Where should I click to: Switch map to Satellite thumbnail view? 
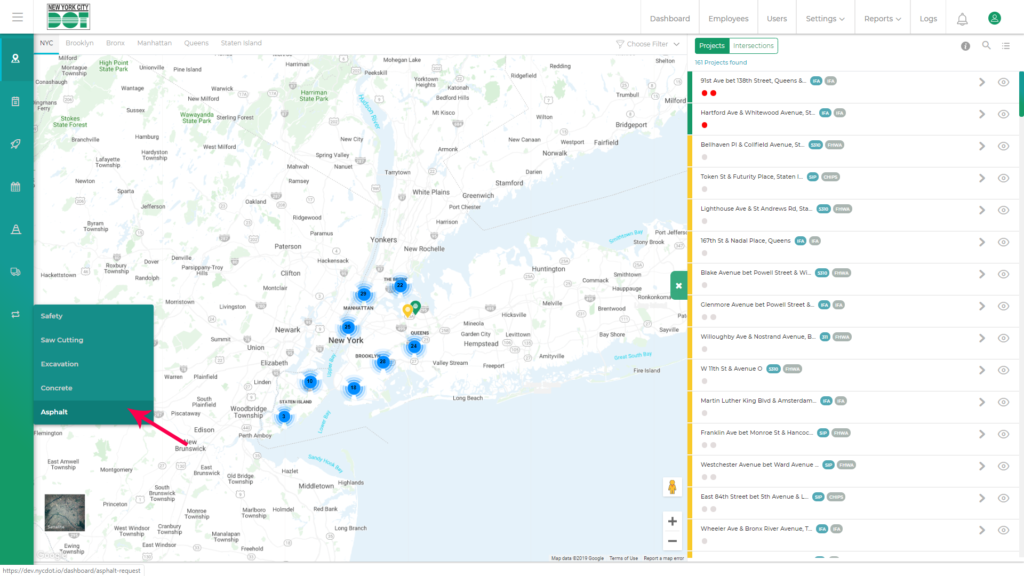(64, 512)
